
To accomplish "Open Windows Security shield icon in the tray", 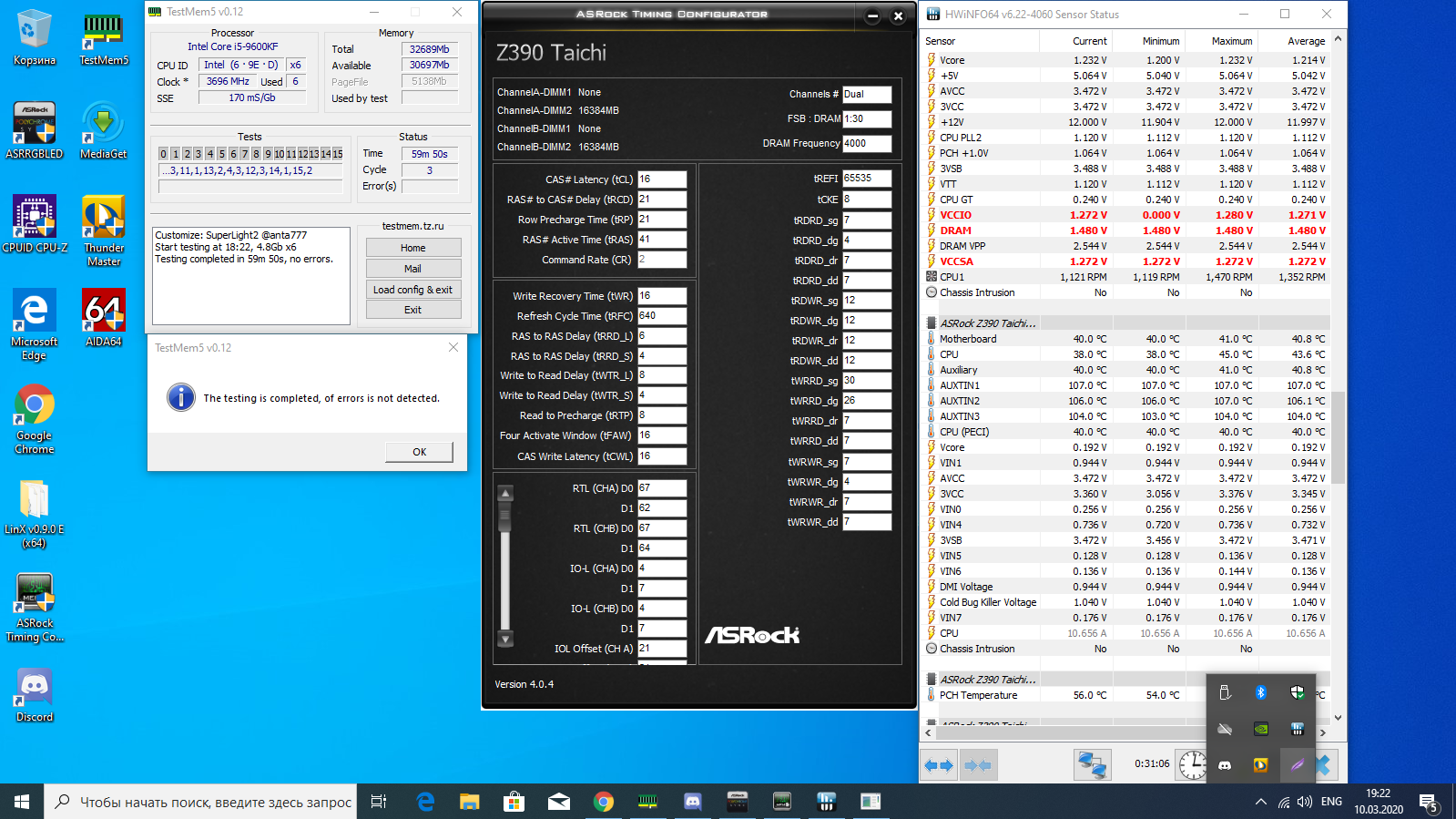I will pyautogui.click(x=1298, y=692).
